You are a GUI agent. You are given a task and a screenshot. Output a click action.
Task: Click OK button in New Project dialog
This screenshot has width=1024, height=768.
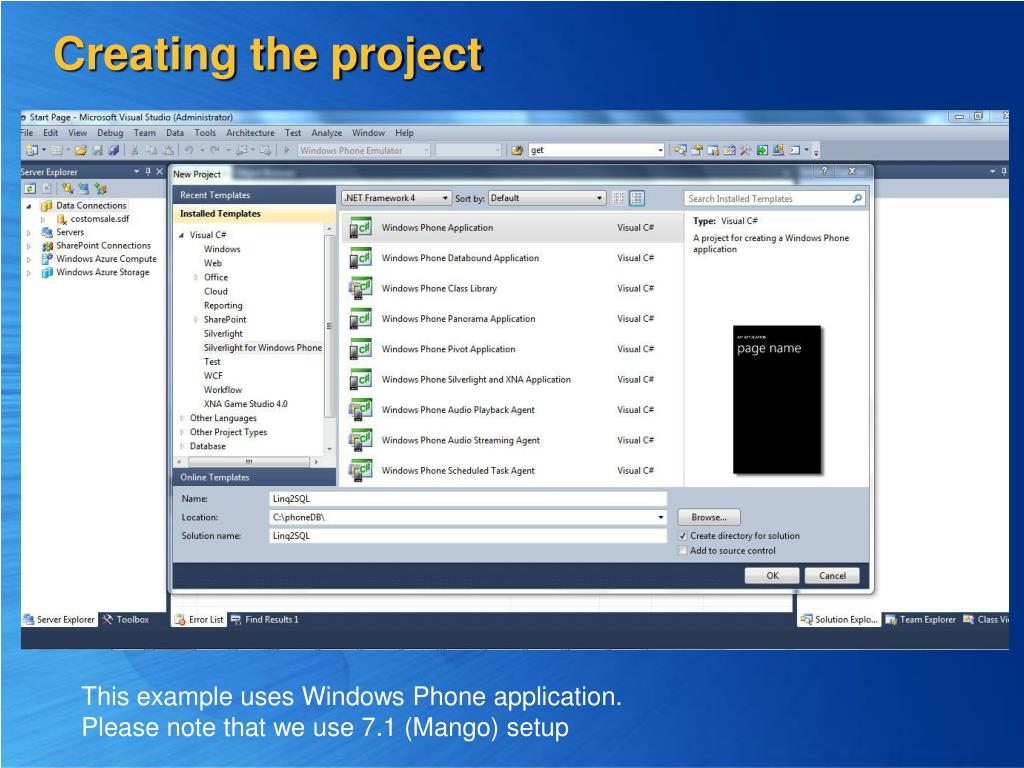772,576
